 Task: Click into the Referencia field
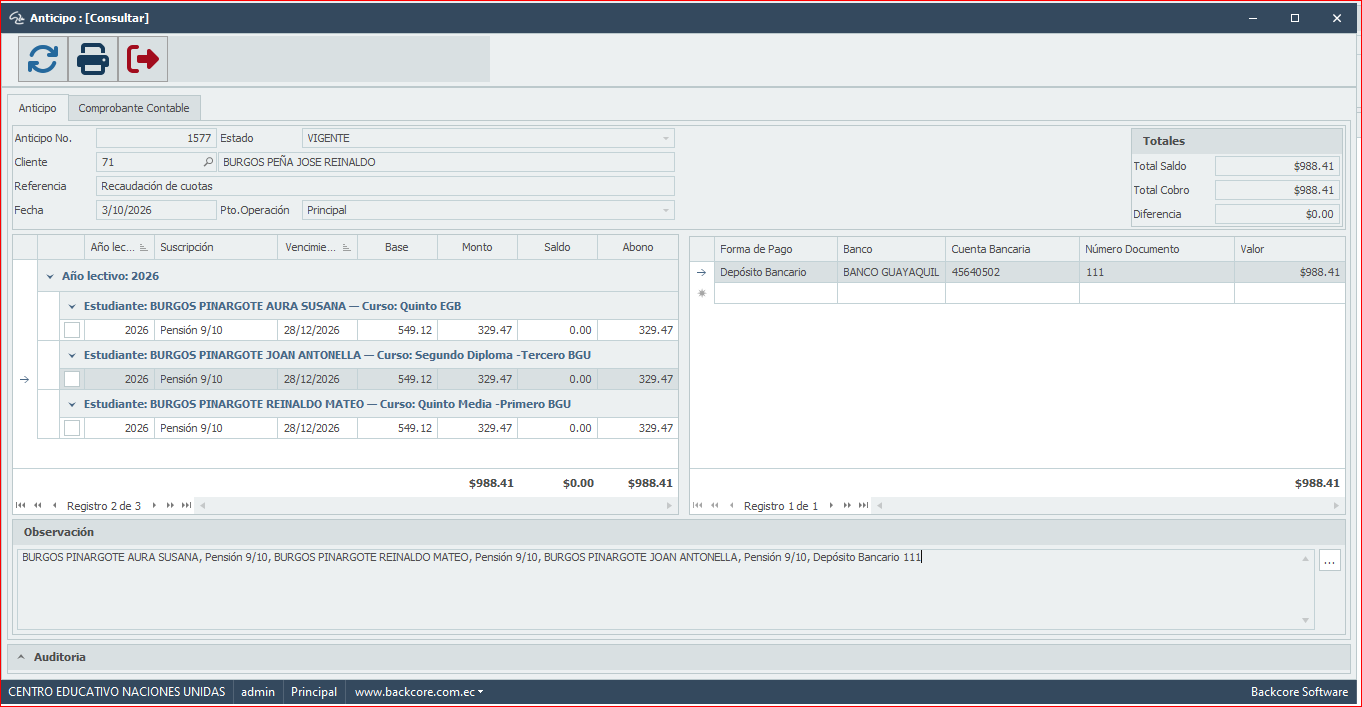[x=385, y=186]
